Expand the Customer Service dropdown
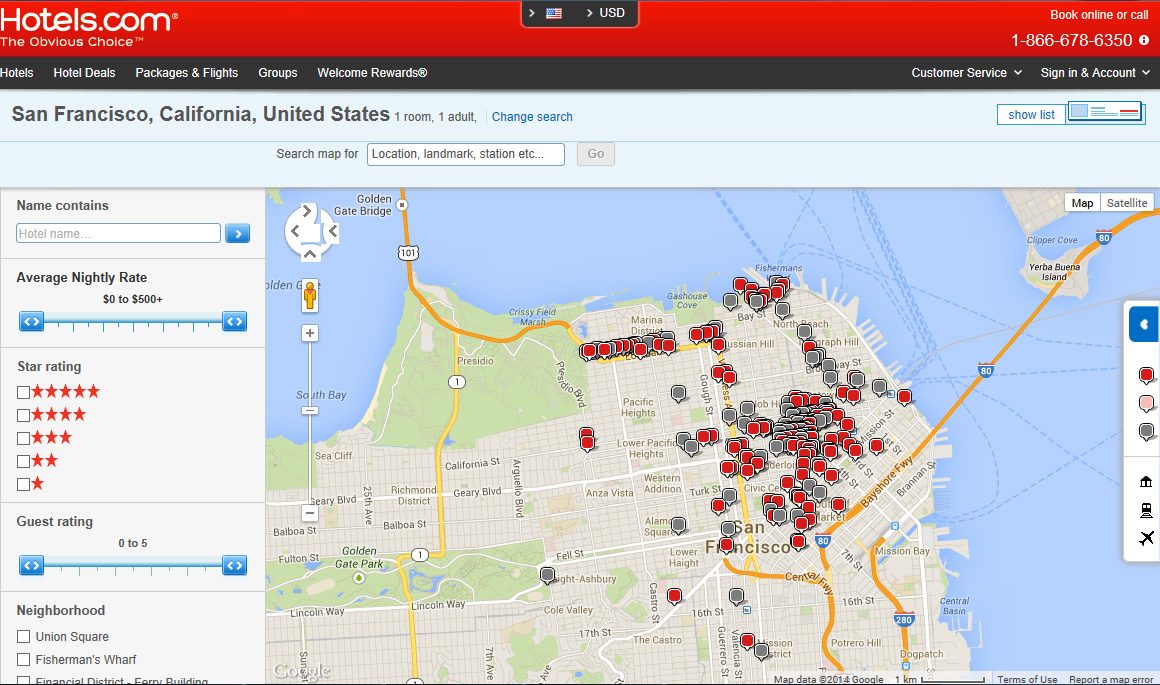This screenshot has width=1160, height=685. [966, 72]
